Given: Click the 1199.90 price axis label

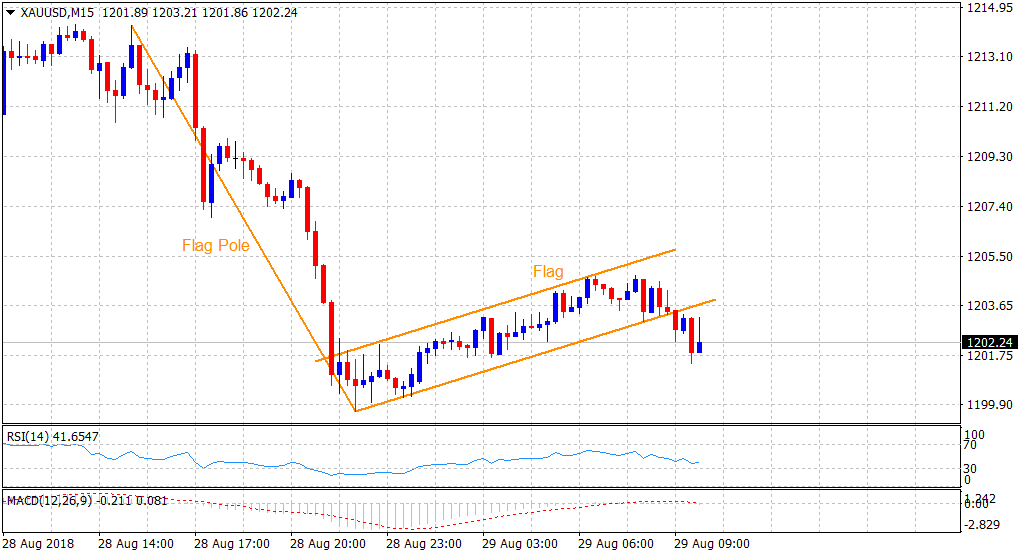Looking at the screenshot, I should [x=985, y=404].
